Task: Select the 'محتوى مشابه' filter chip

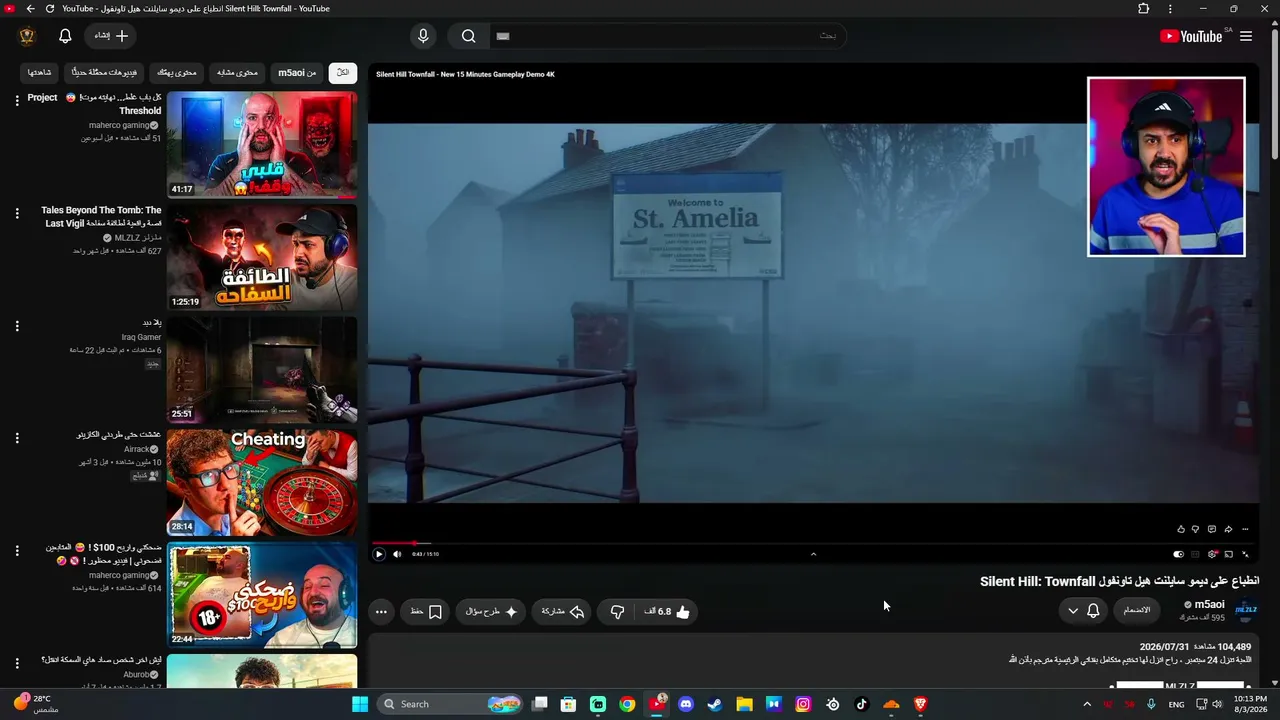Action: pyautogui.click(x=238, y=73)
